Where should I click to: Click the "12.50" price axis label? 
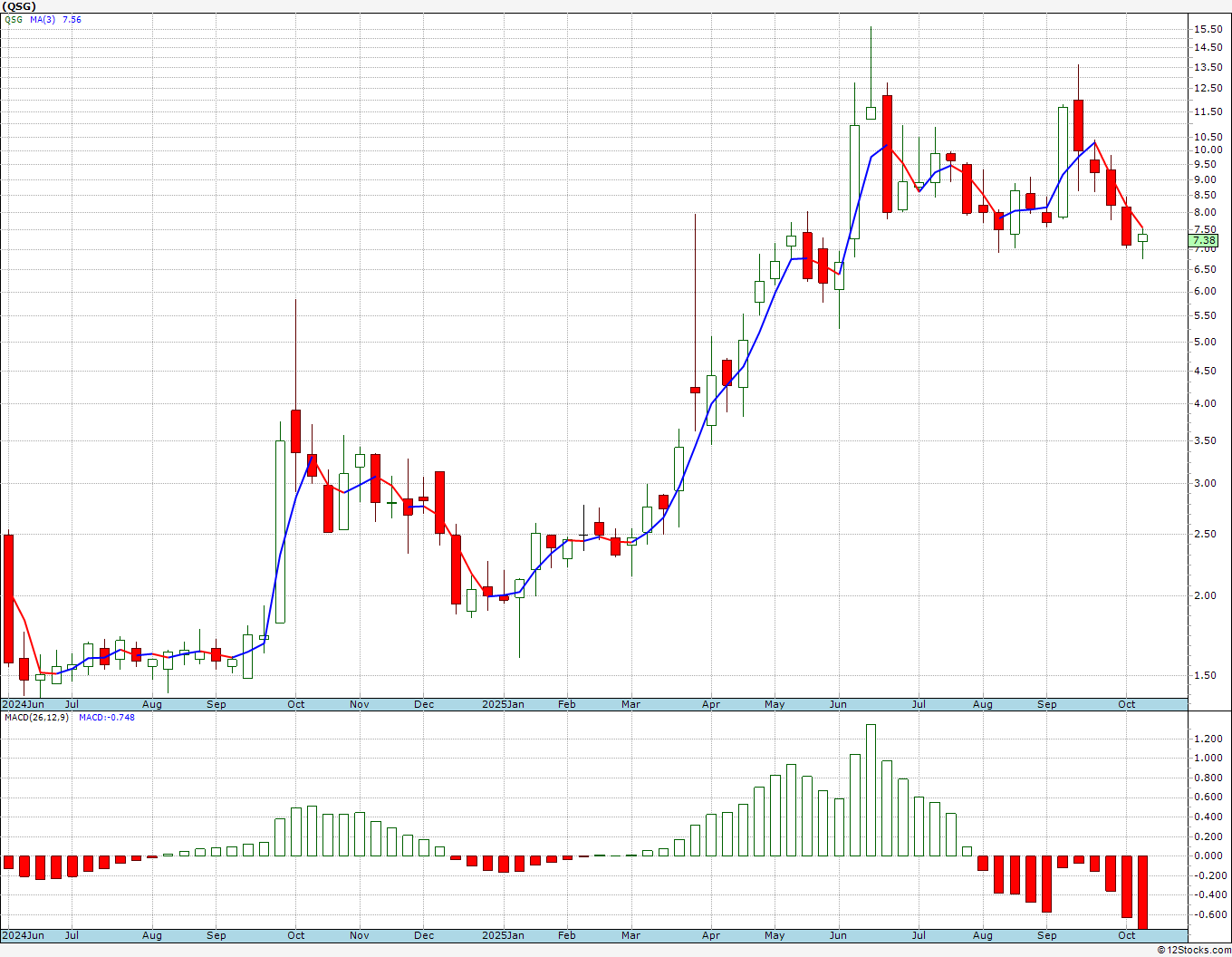point(1208,88)
